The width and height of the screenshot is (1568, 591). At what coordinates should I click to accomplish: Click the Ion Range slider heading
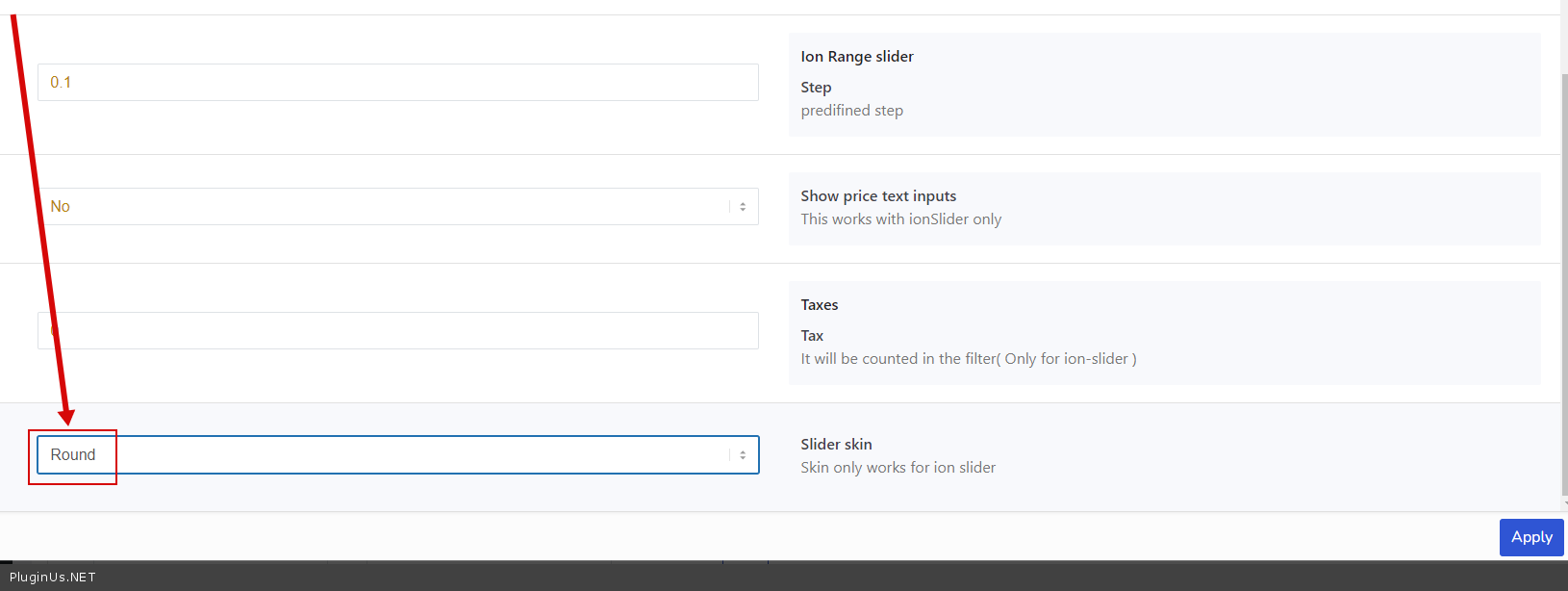[857, 57]
